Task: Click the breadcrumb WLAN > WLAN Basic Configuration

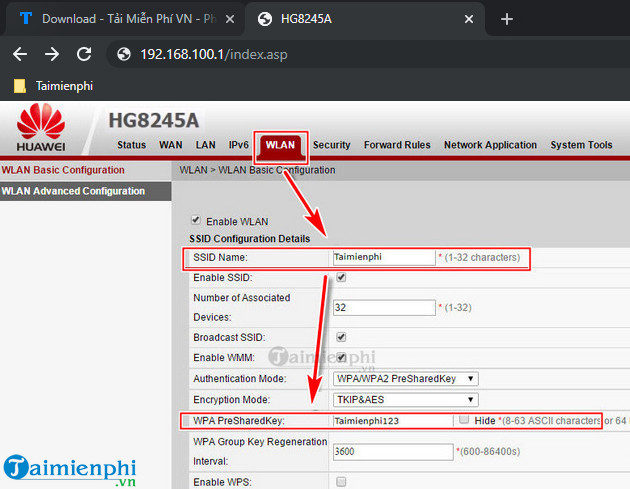Action: point(257,170)
